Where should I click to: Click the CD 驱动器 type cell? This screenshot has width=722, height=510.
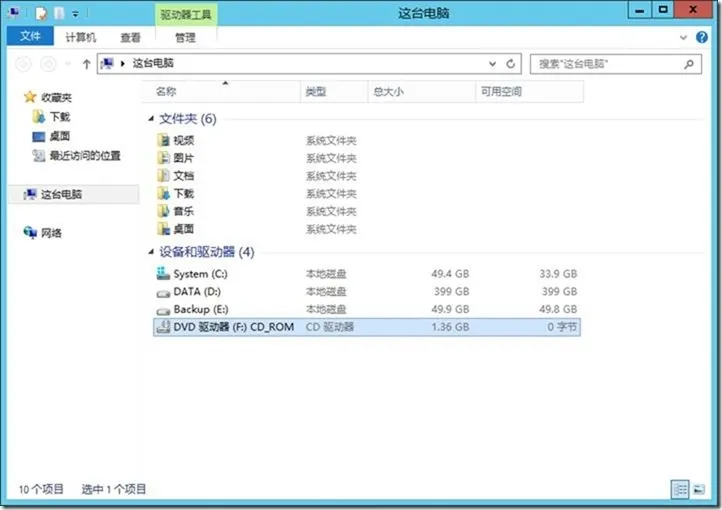click(x=330, y=327)
